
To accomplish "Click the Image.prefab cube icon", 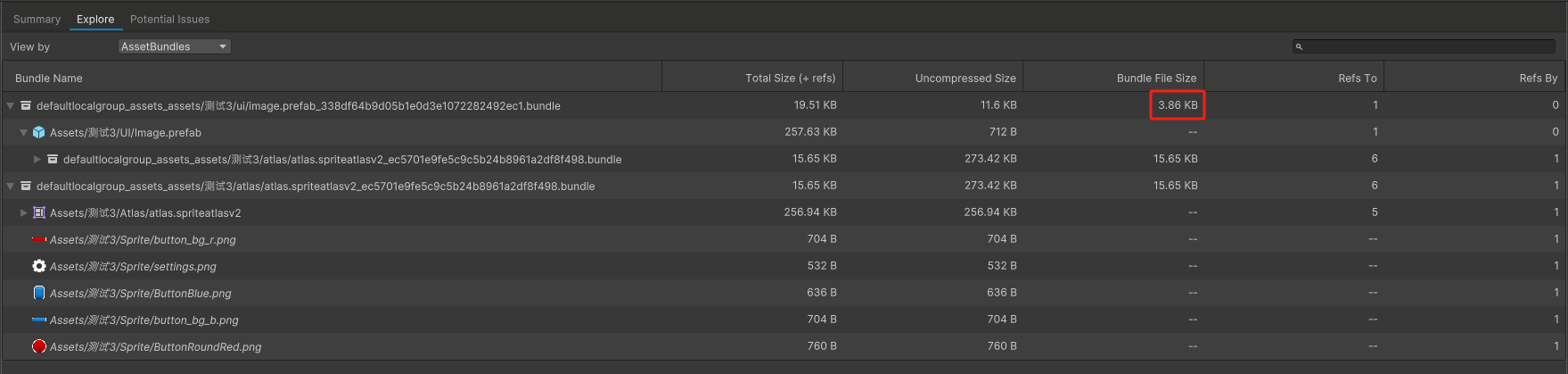I will [x=38, y=132].
